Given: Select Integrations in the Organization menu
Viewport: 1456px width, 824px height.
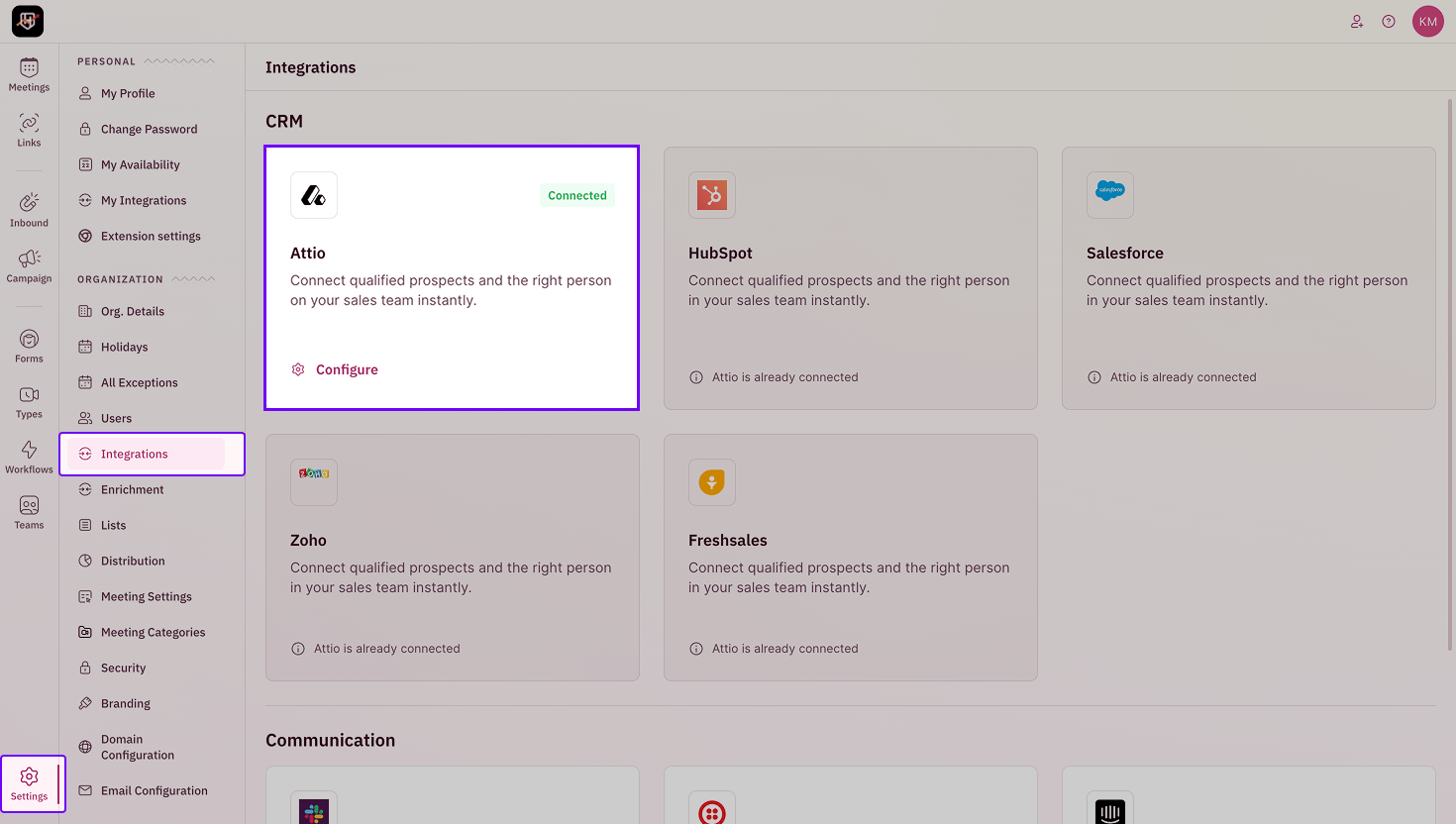Looking at the screenshot, I should coord(147,454).
